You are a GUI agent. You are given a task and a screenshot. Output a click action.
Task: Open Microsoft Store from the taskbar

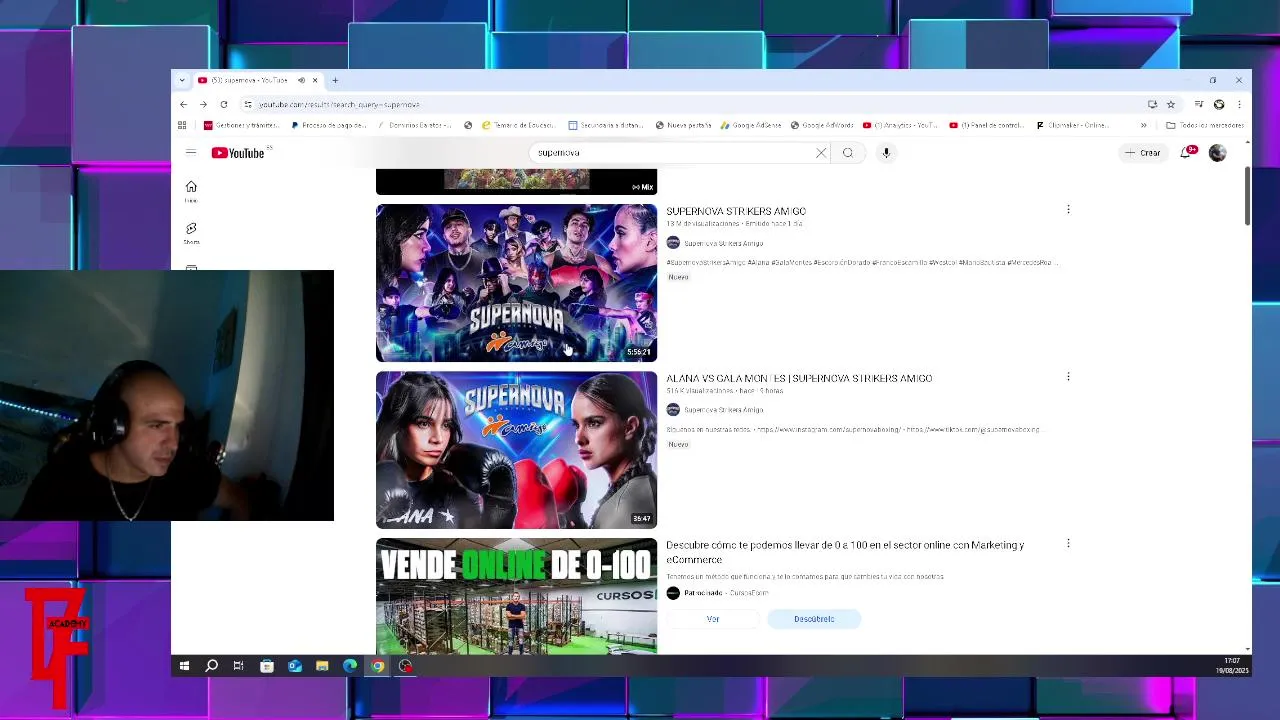(267, 666)
